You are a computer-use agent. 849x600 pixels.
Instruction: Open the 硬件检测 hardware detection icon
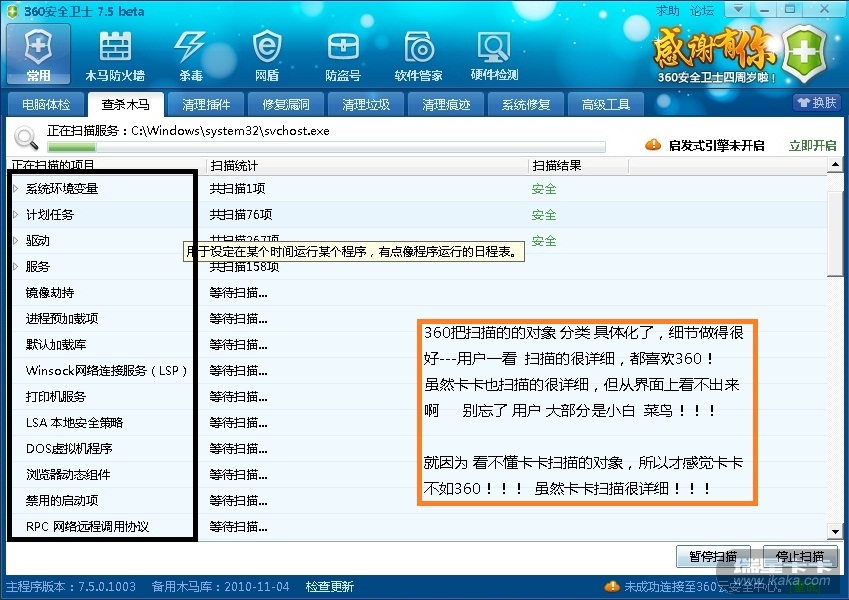[494, 54]
